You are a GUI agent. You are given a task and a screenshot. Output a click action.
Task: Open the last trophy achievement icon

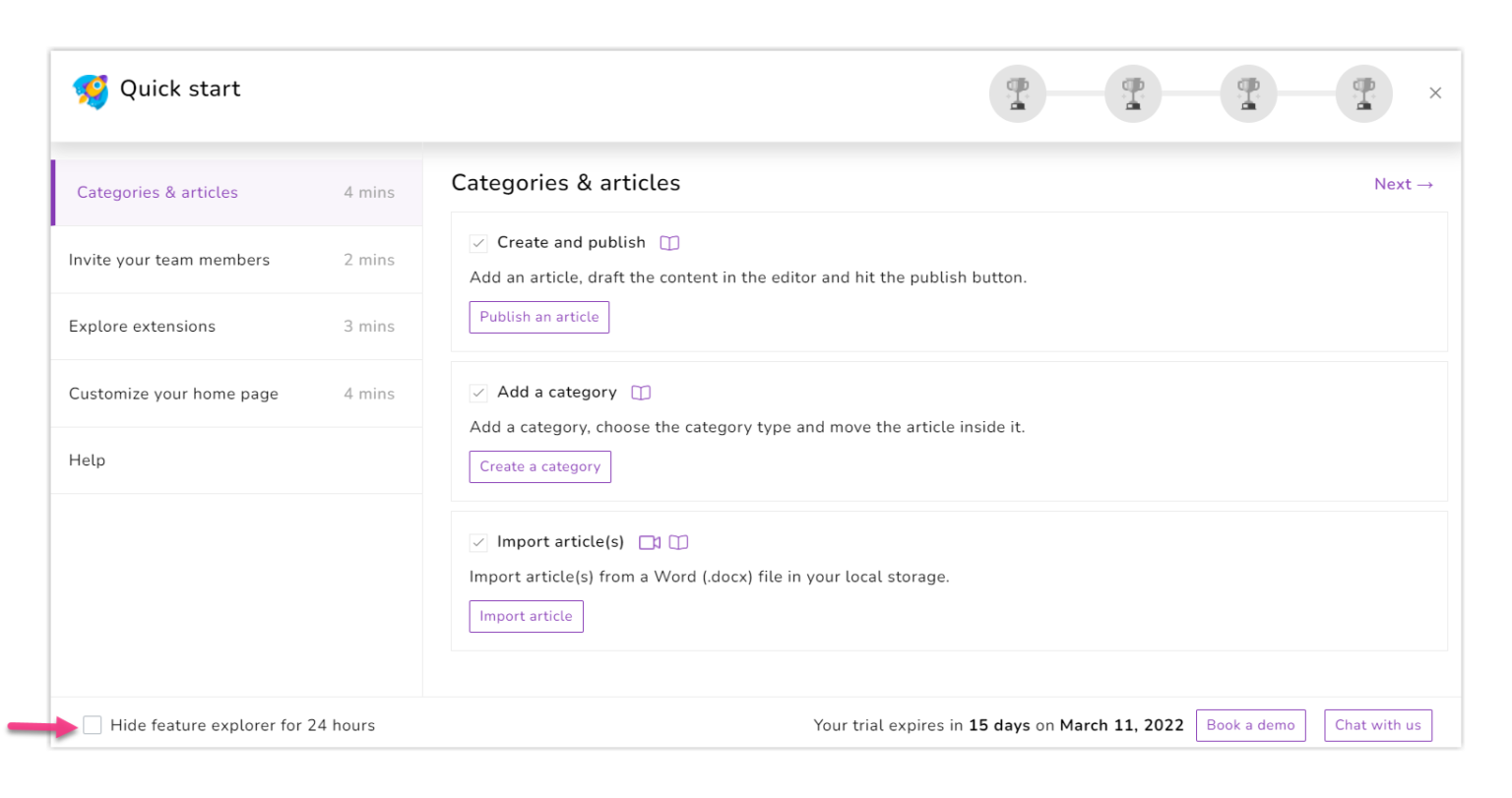click(x=1363, y=92)
